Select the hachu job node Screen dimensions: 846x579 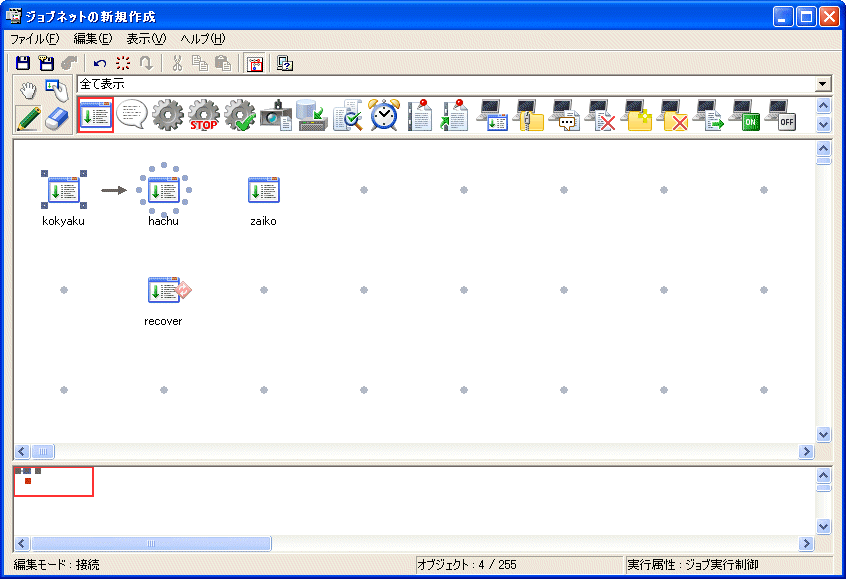(x=163, y=190)
